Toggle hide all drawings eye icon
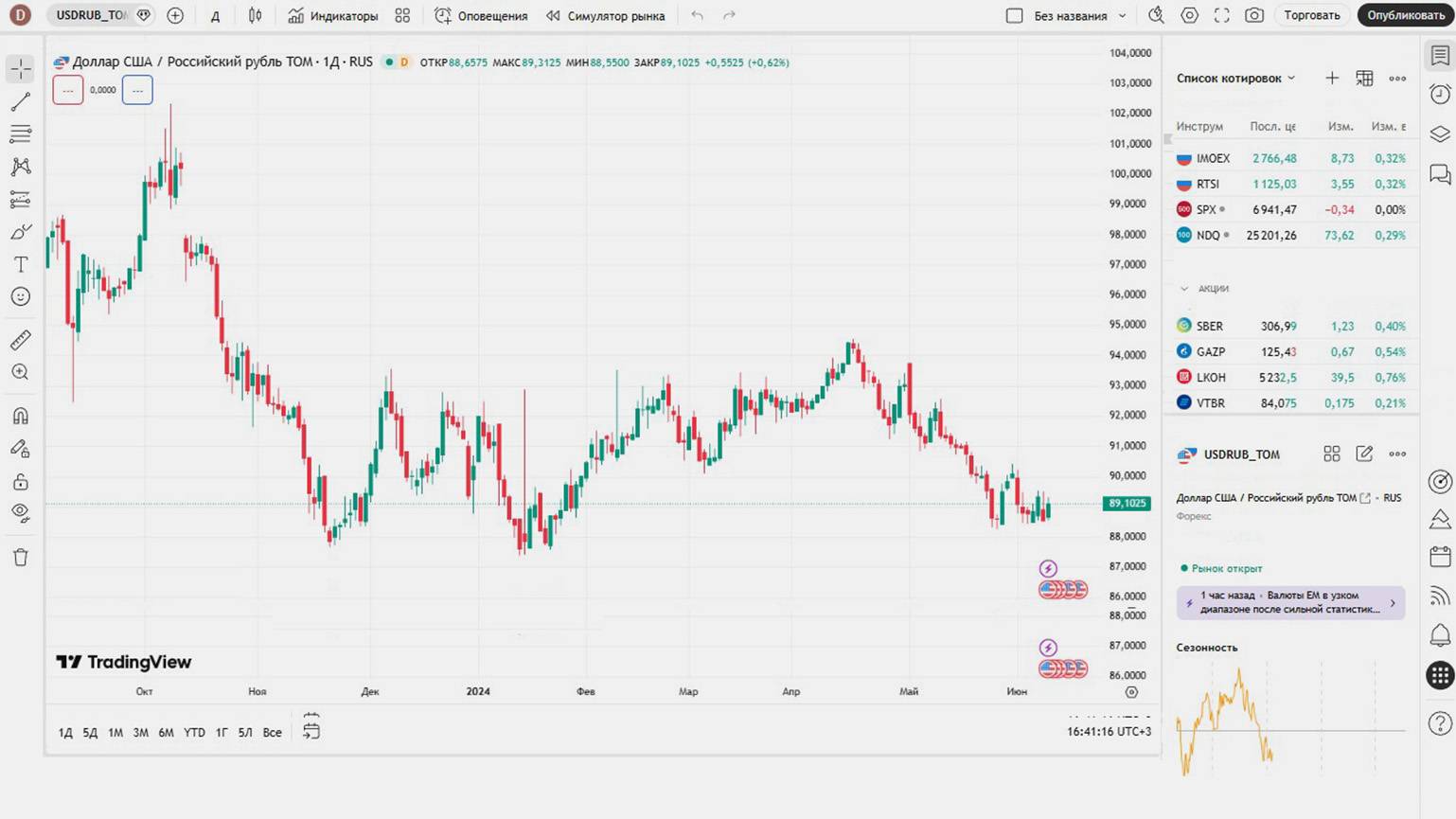 [x=21, y=513]
